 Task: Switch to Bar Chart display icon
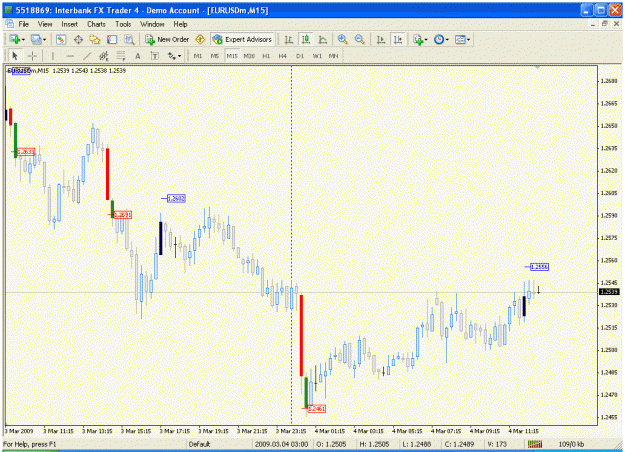289,39
